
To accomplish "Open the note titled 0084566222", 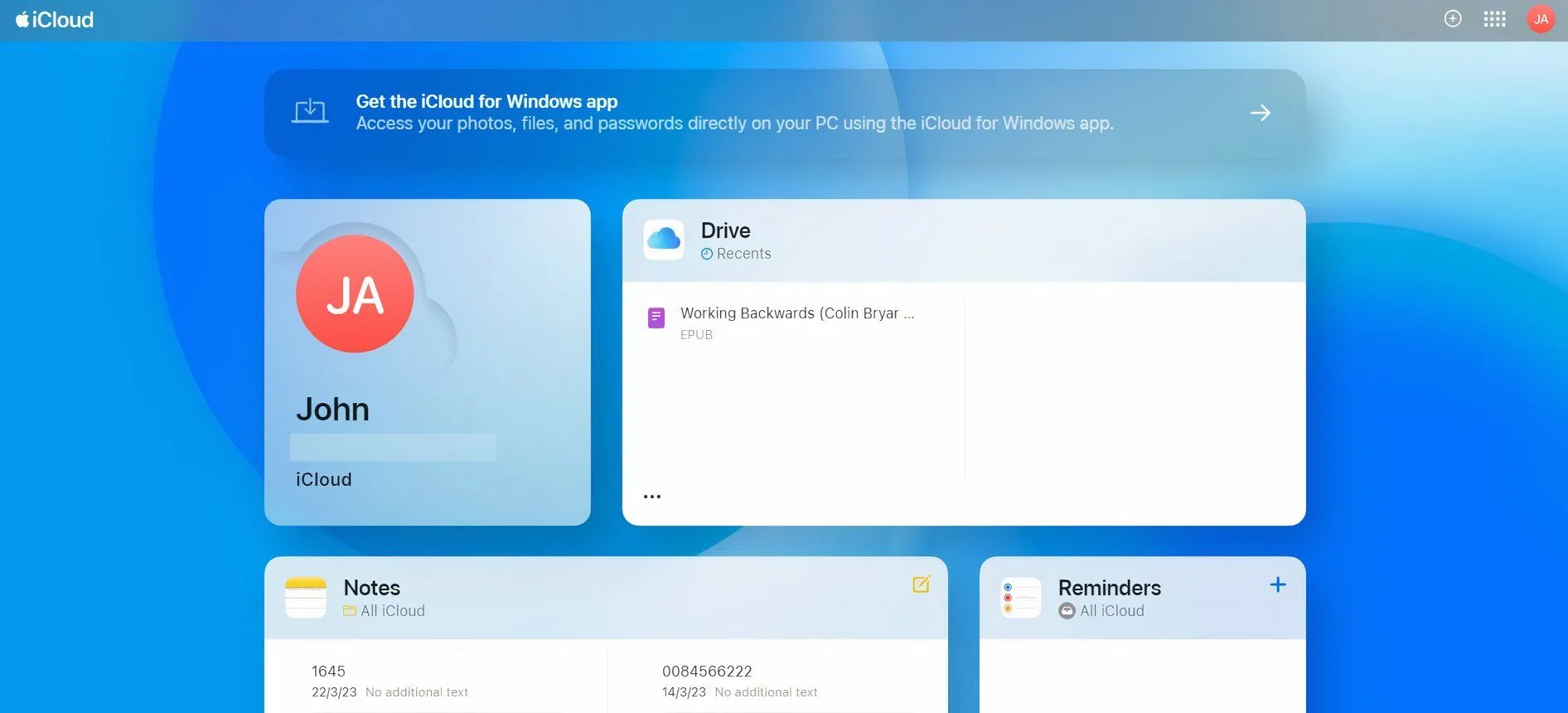I will click(x=707, y=672).
